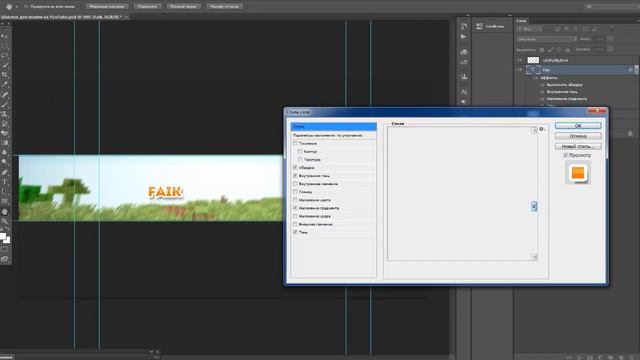This screenshot has width=640, height=360.
Task: Hide all Эффекты of Faik layer
Action: [536, 78]
